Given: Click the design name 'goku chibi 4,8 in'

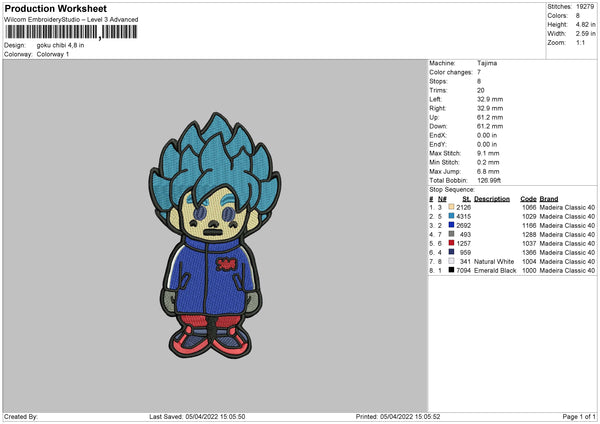Looking at the screenshot, I should tap(60, 45).
